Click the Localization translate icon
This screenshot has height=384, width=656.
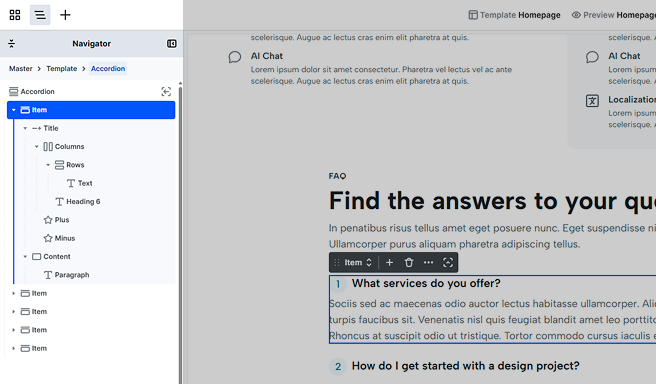592,101
